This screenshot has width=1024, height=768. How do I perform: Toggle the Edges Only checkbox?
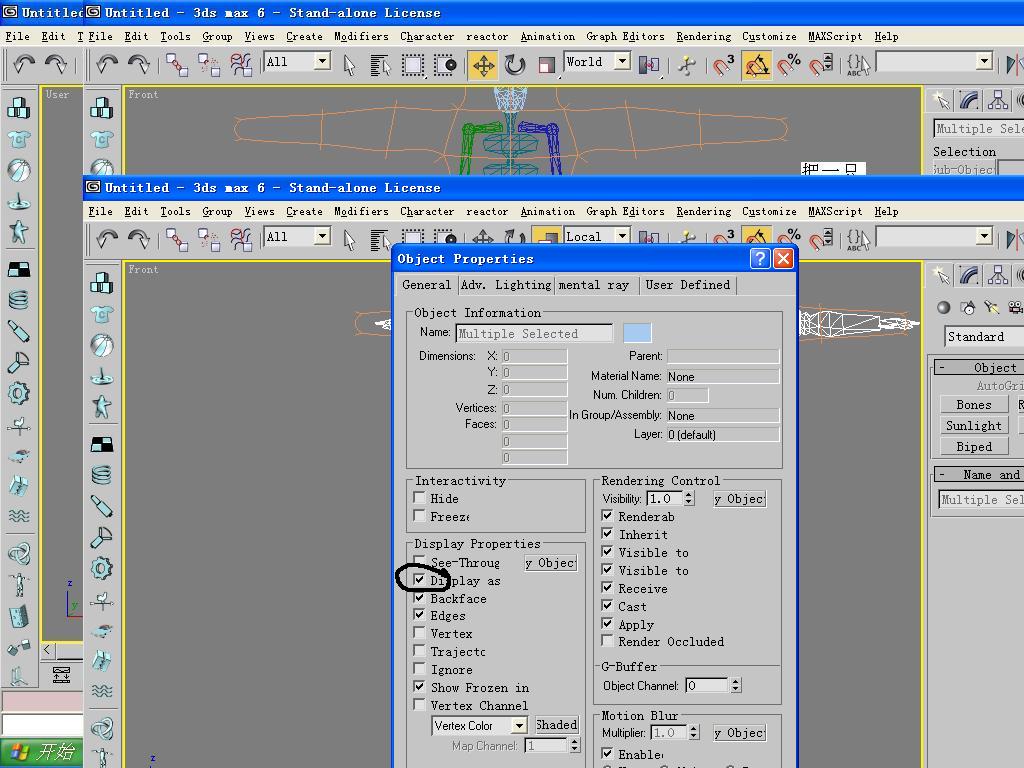click(419, 615)
